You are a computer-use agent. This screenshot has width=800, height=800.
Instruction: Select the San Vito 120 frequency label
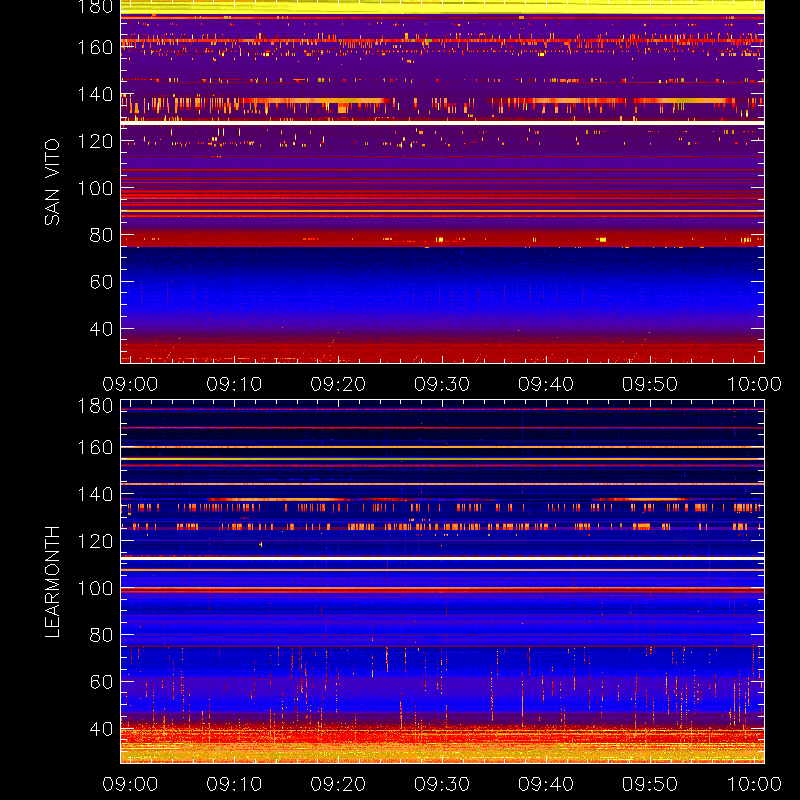click(x=95, y=141)
